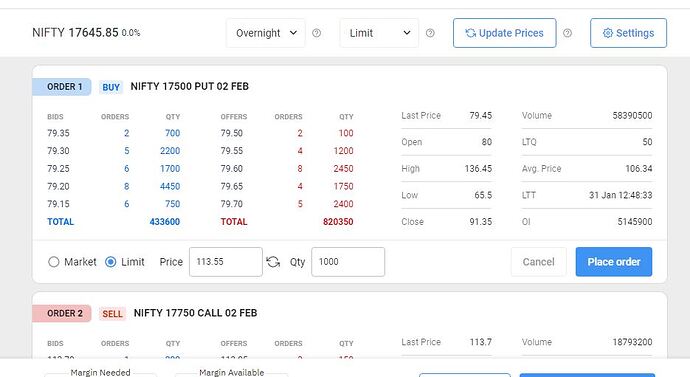Click Volume value 58390500
The image size is (690, 377).
point(632,115)
